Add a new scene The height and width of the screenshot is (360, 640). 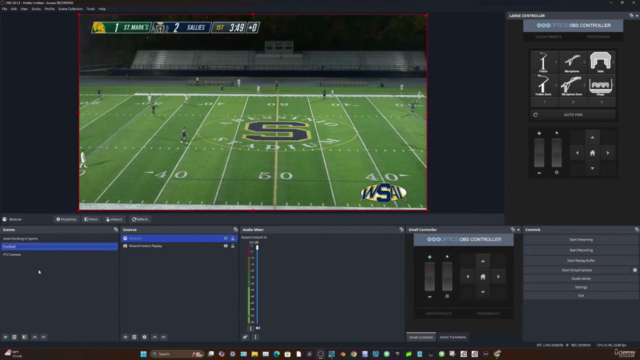pos(5,337)
